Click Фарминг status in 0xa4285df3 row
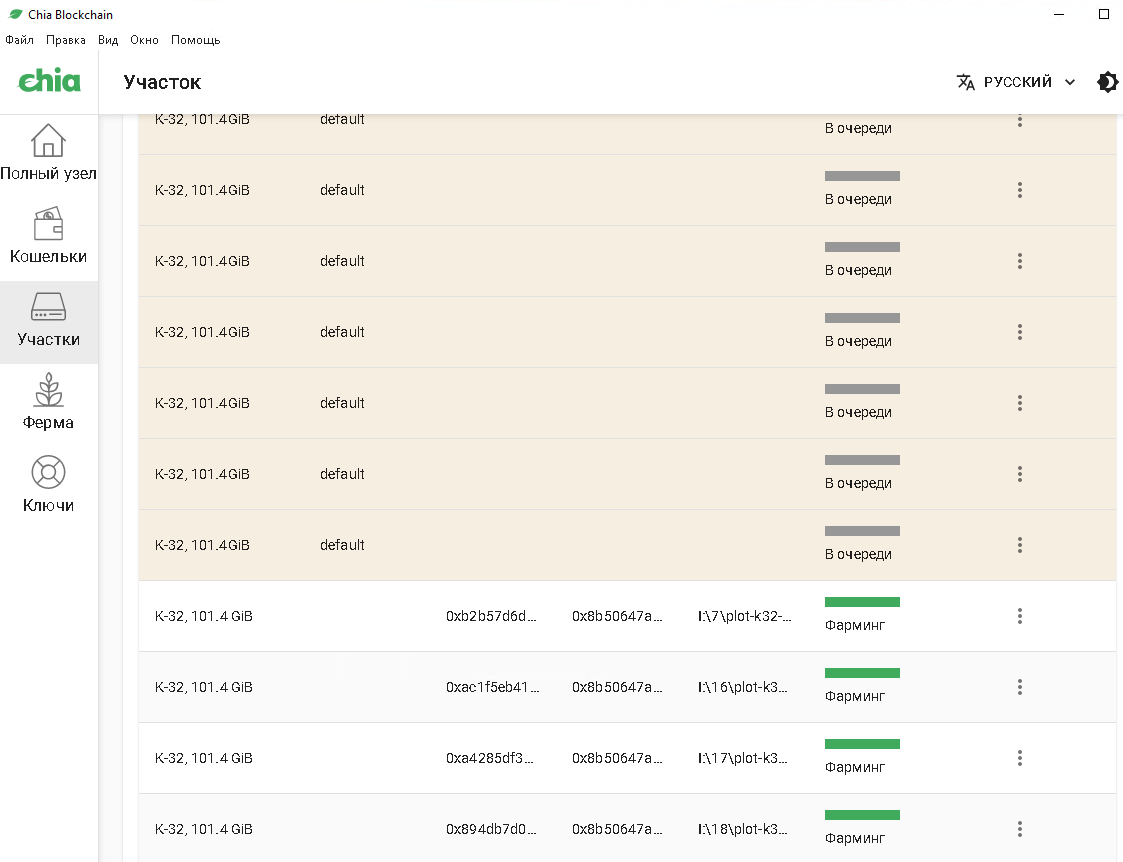Image resolution: width=1123 pixels, height=862 pixels. tap(854, 767)
